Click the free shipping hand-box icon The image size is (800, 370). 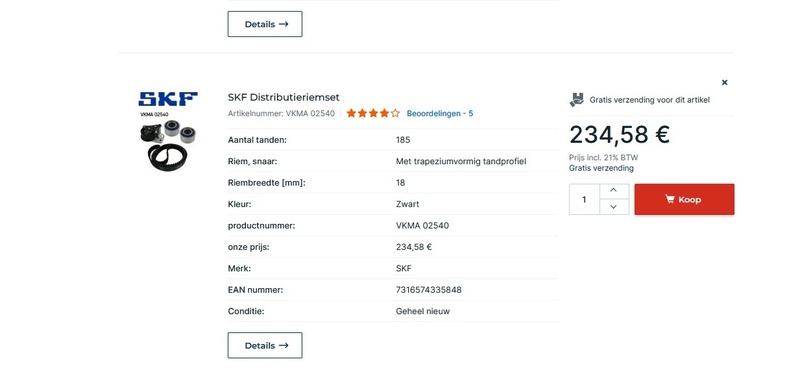pyautogui.click(x=577, y=100)
